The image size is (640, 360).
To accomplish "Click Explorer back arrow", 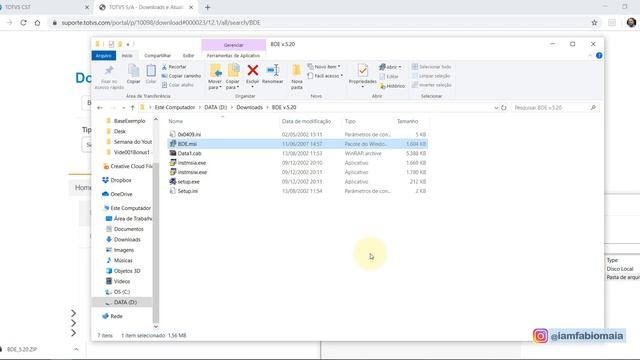I will point(100,108).
